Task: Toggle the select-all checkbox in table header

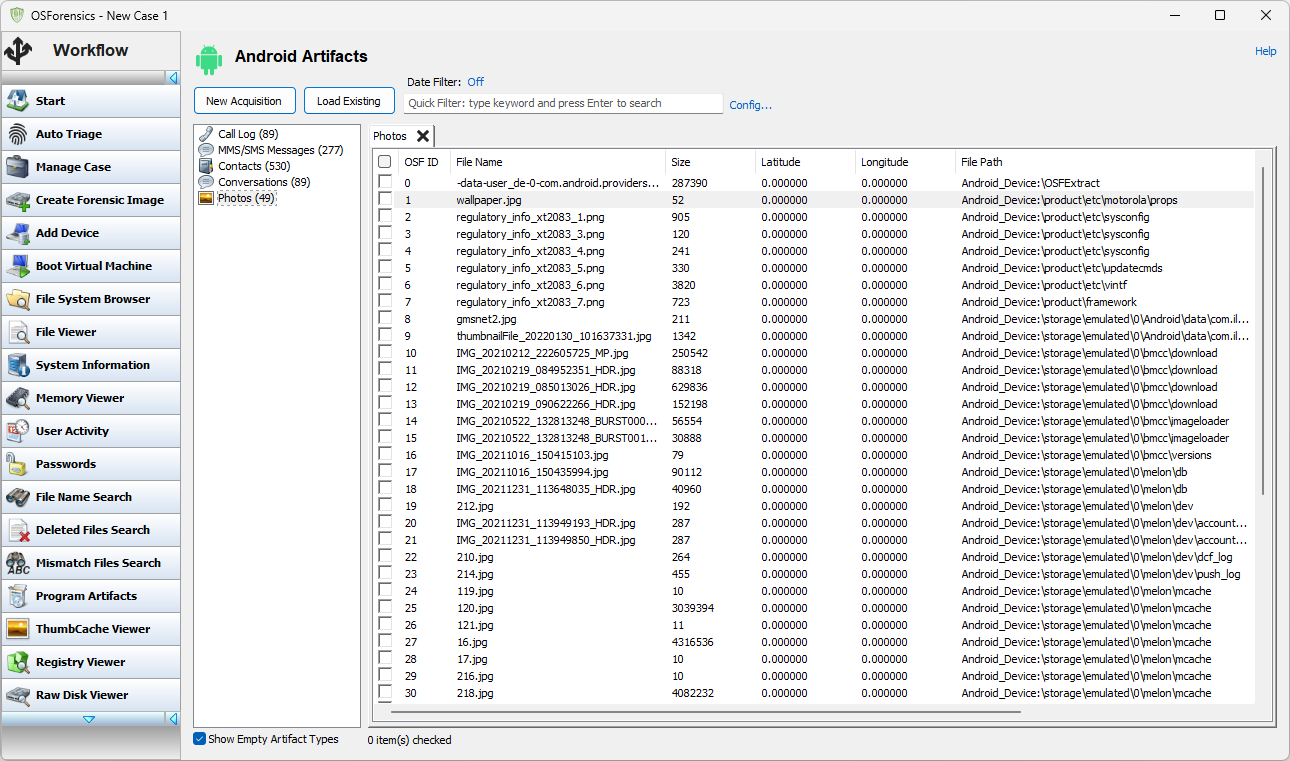Action: tap(384, 162)
